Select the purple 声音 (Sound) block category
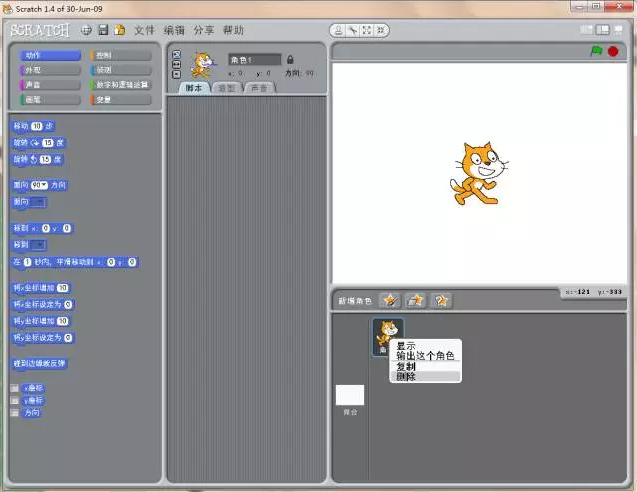The height and width of the screenshot is (492, 637). (50, 85)
